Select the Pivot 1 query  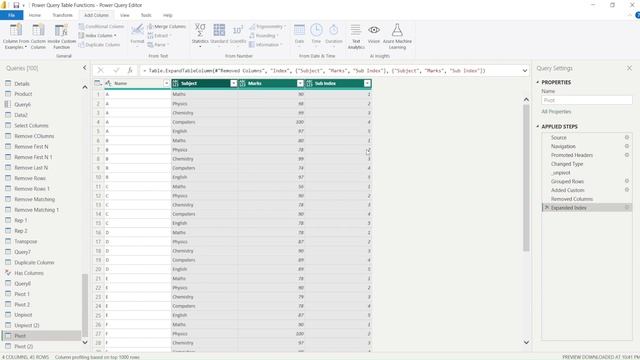(22, 294)
